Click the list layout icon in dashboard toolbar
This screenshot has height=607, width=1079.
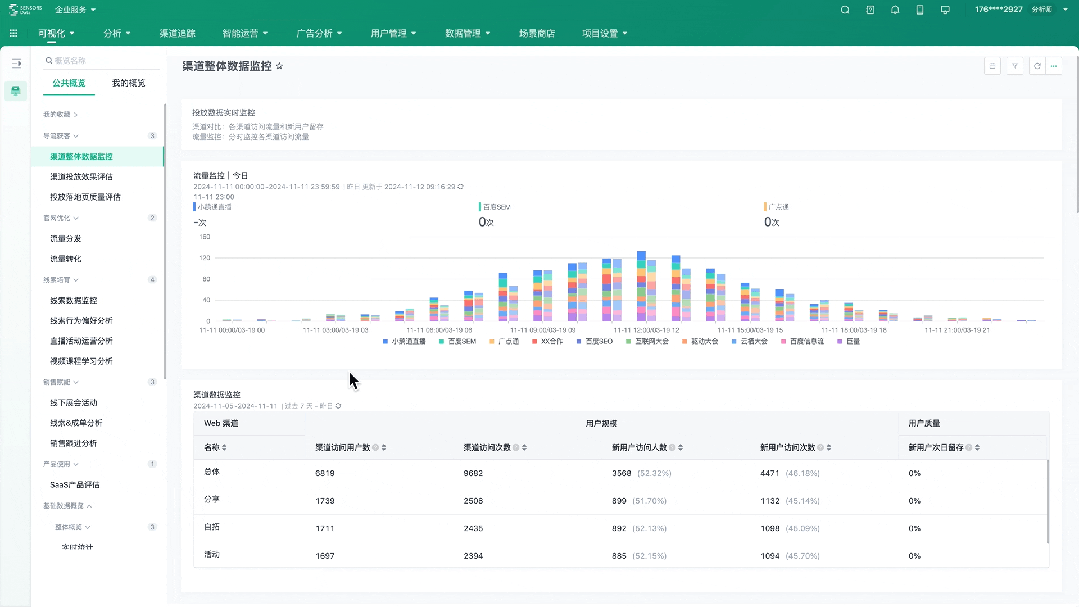[992, 66]
